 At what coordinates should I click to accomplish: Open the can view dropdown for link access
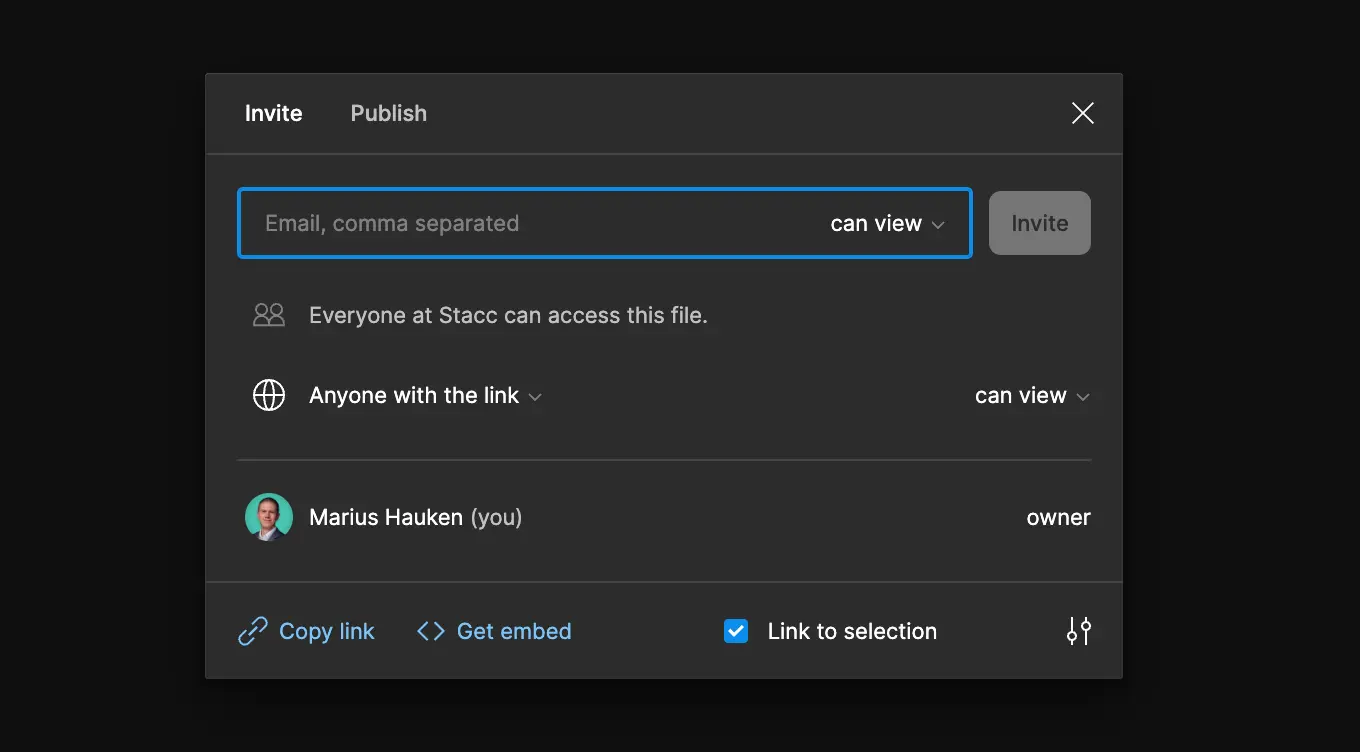(x=1032, y=395)
